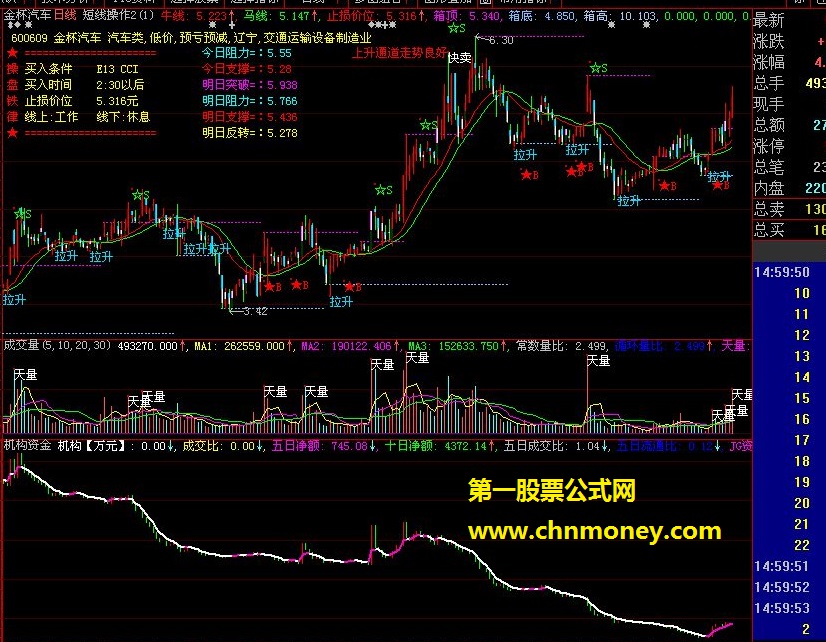Click the 成交量(5,10,20,30) indicator title
Viewport: 826px width, 642px height.
click(57, 345)
